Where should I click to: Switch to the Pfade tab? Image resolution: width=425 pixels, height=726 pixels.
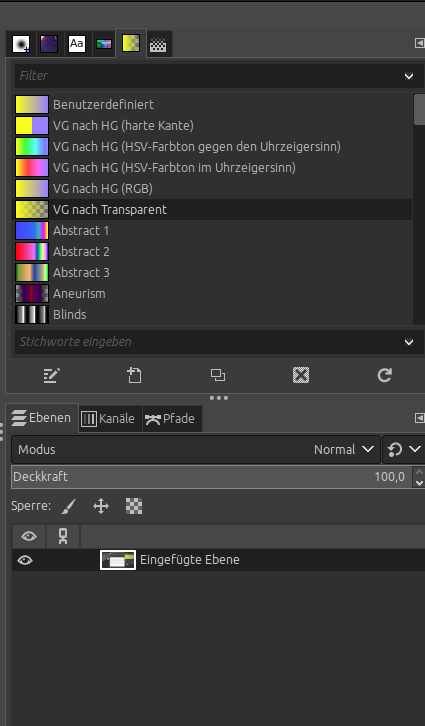[172, 419]
